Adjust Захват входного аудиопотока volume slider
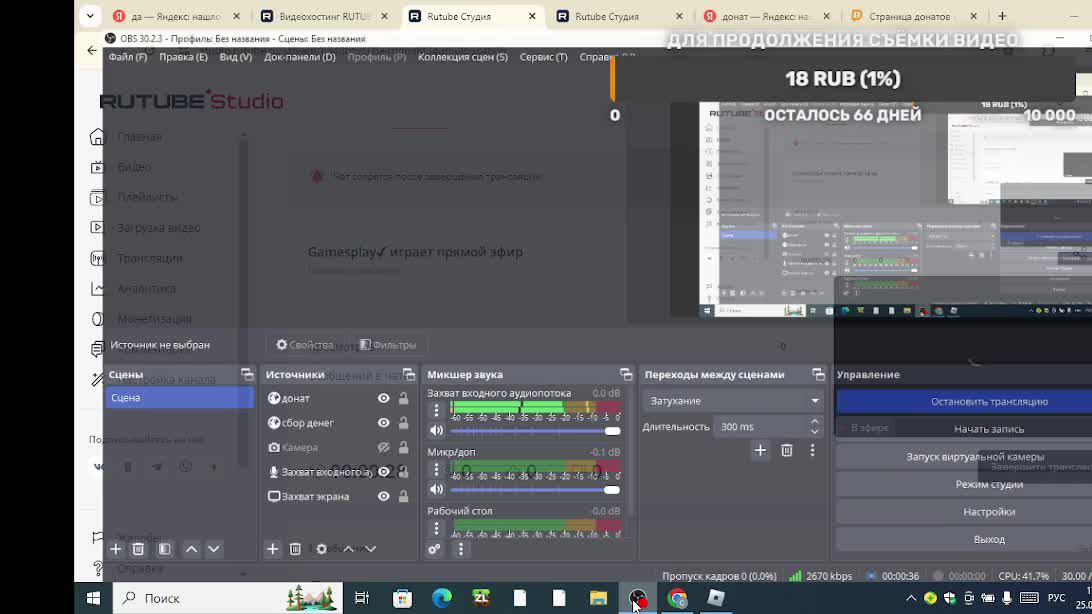The image size is (1092, 614). pos(535,432)
